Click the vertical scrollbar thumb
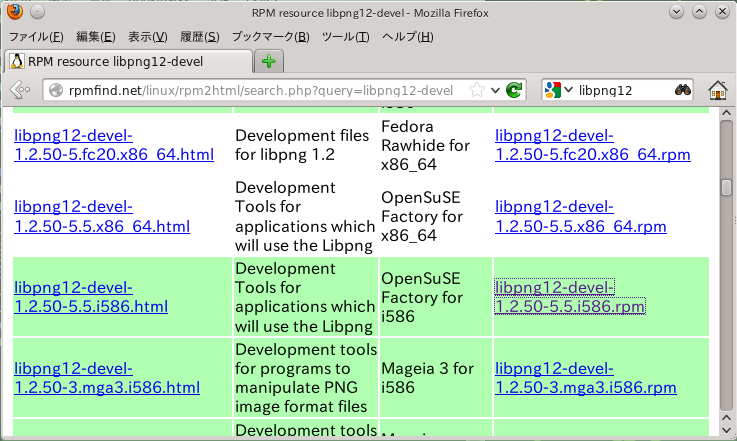 (726, 188)
